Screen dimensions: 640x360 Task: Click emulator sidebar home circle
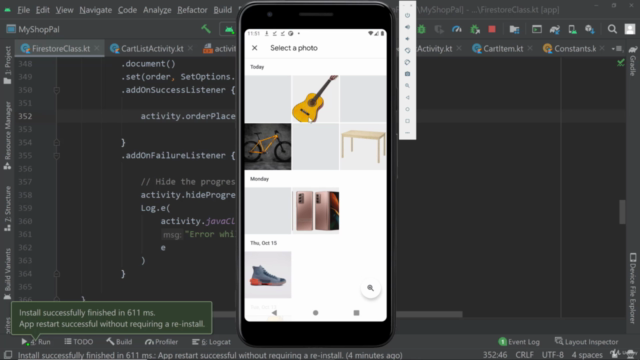[407, 109]
